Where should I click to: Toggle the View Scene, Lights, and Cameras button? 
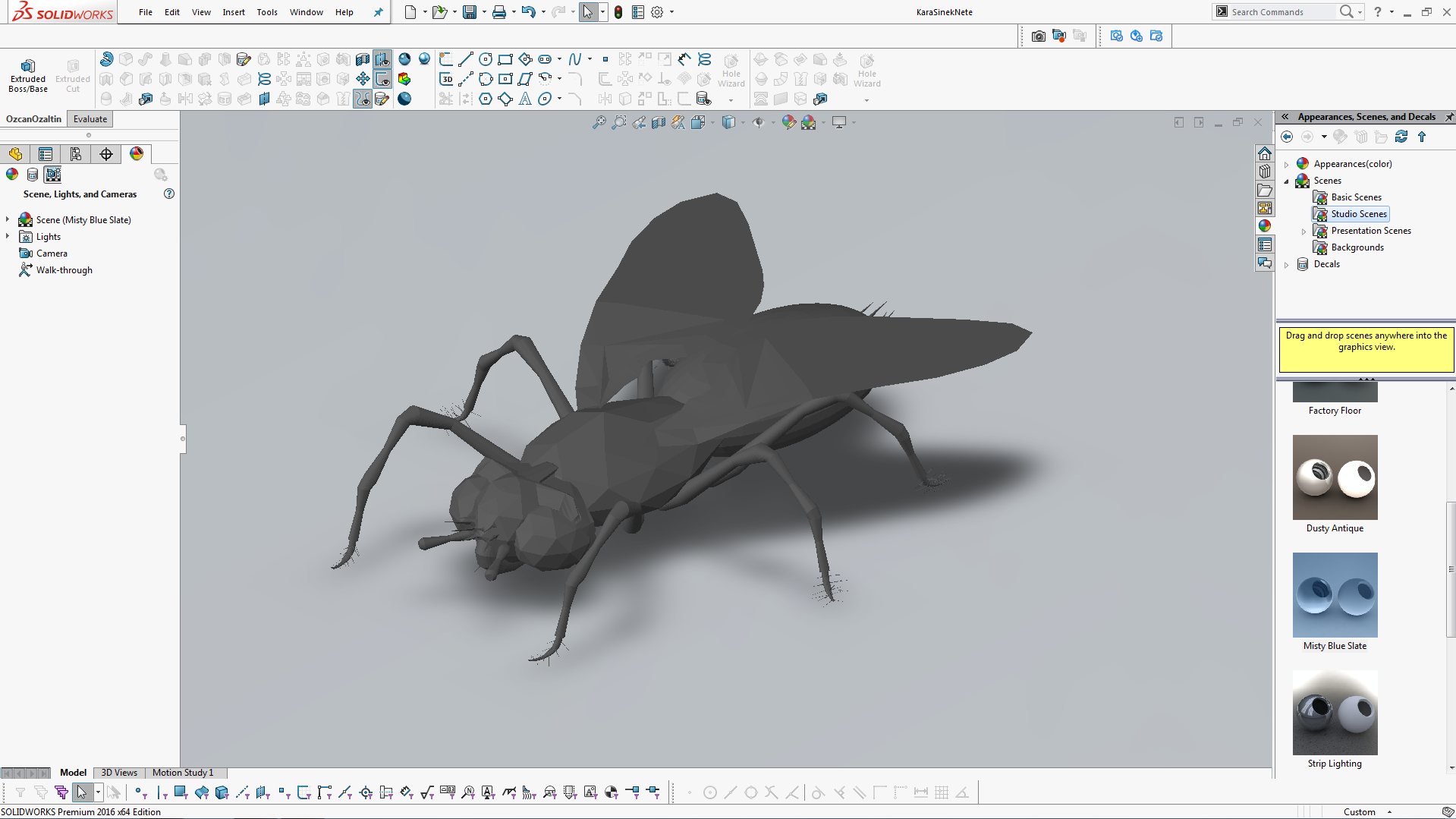tap(53, 175)
